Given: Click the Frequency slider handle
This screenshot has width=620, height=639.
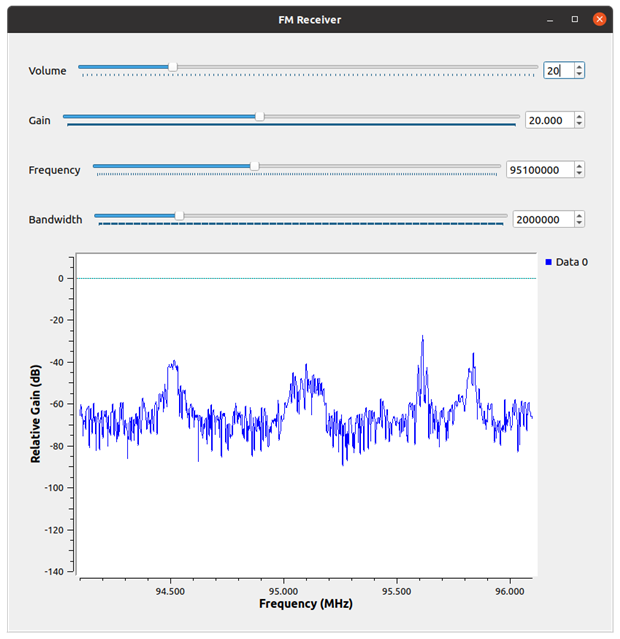Looking at the screenshot, I should (254, 166).
